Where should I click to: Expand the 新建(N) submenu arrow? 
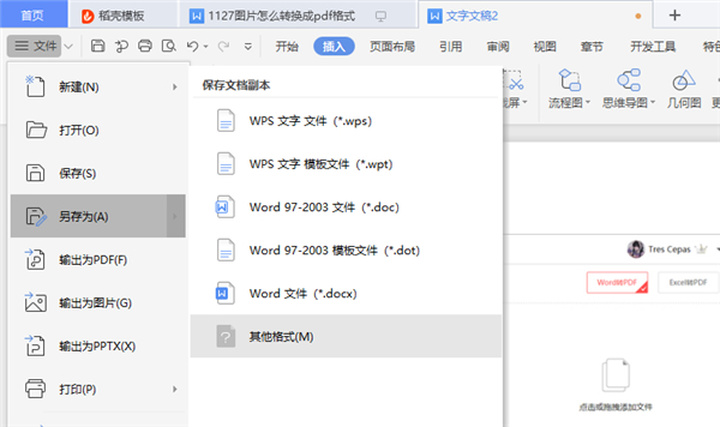tap(174, 87)
